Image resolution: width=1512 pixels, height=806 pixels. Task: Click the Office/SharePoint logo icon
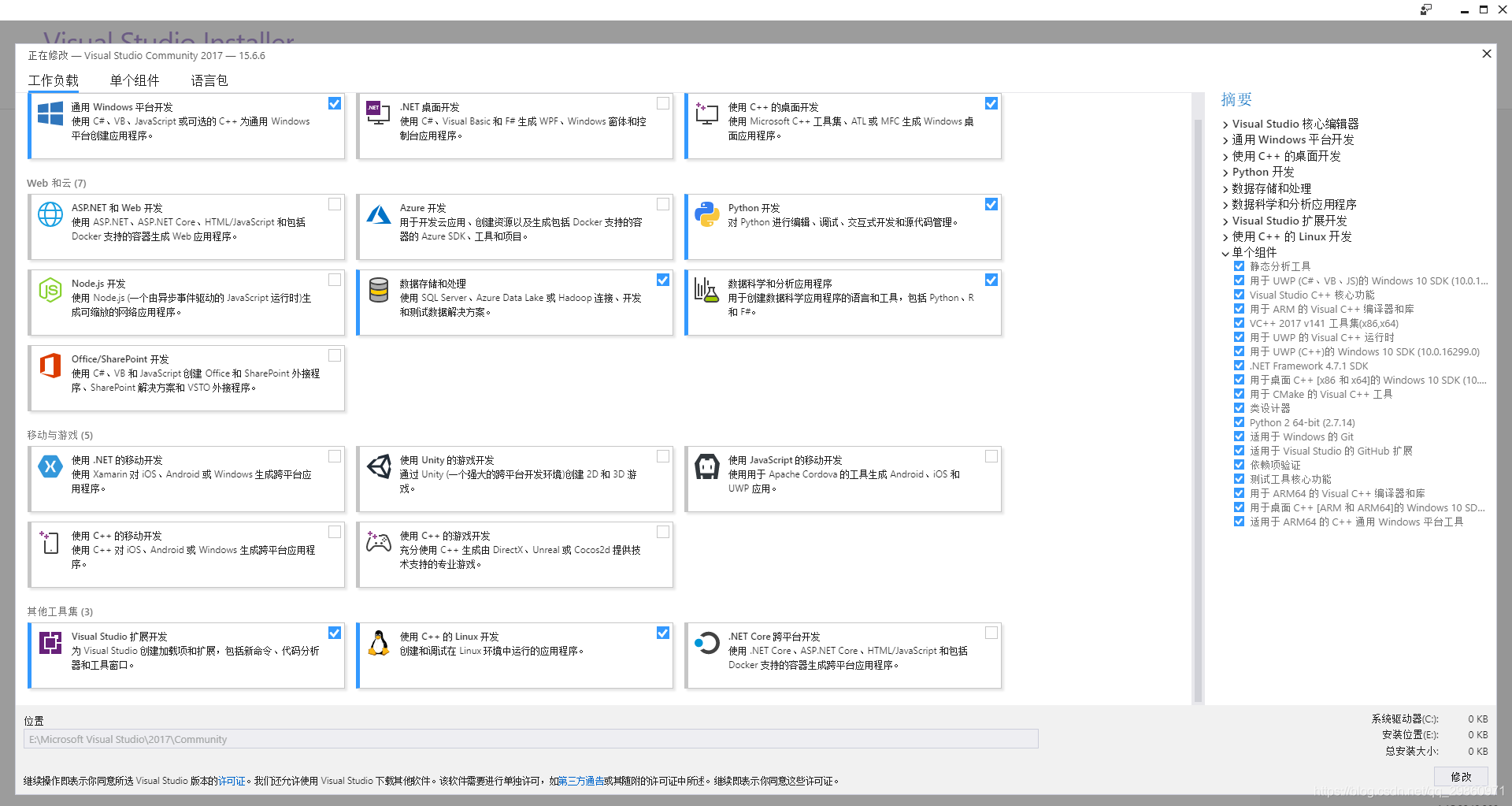[50, 366]
